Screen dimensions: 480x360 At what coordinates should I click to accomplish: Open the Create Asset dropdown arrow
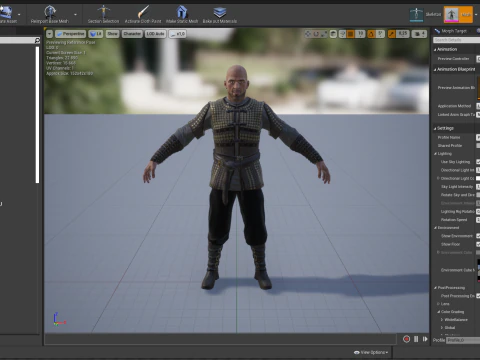(19, 14)
